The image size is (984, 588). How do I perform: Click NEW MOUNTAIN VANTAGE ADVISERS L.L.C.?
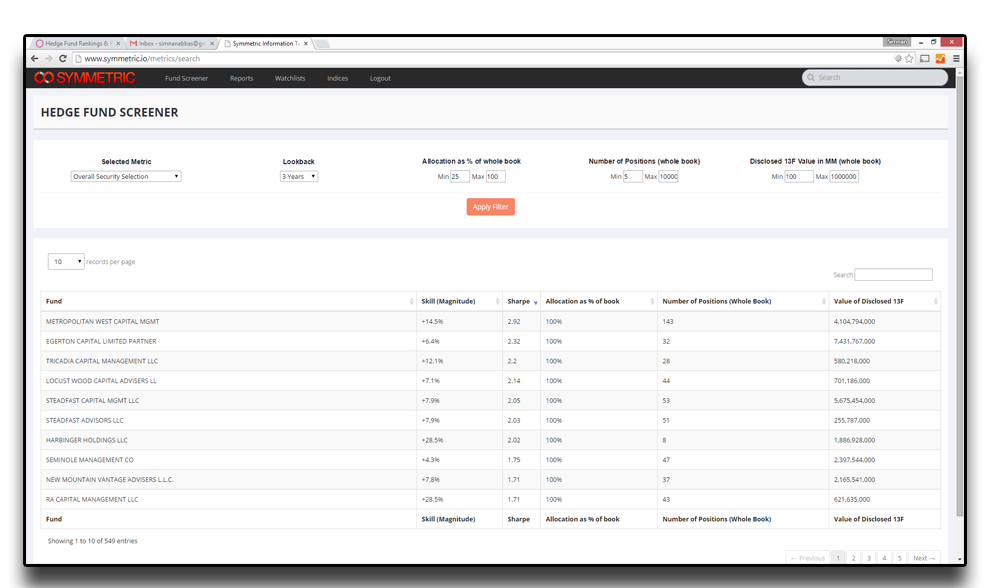point(110,479)
